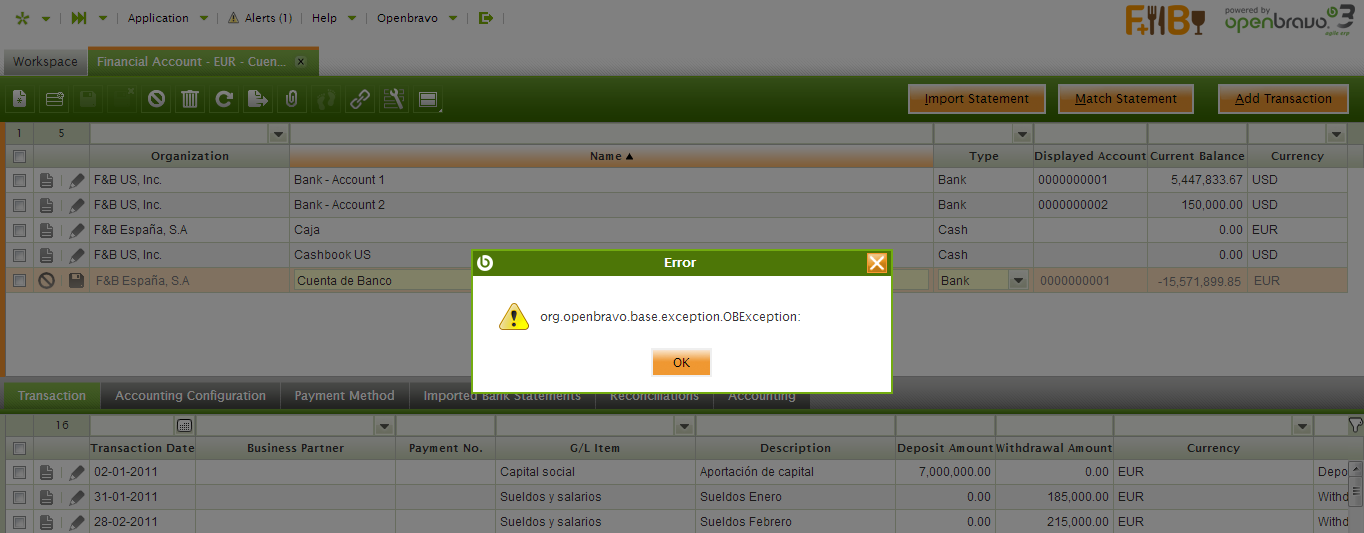Click the Export to Spreadsheet icon

tap(258, 99)
